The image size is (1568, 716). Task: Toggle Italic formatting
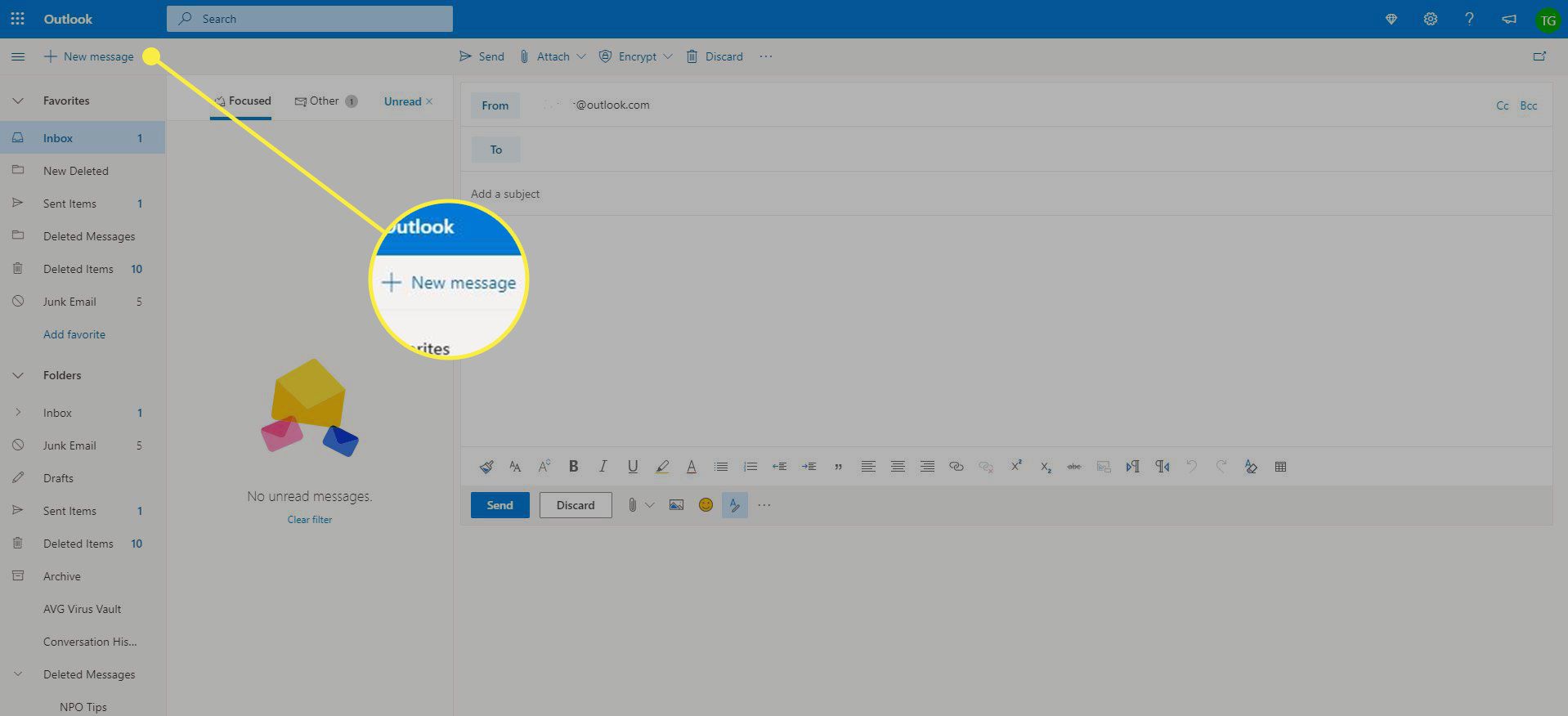click(603, 467)
